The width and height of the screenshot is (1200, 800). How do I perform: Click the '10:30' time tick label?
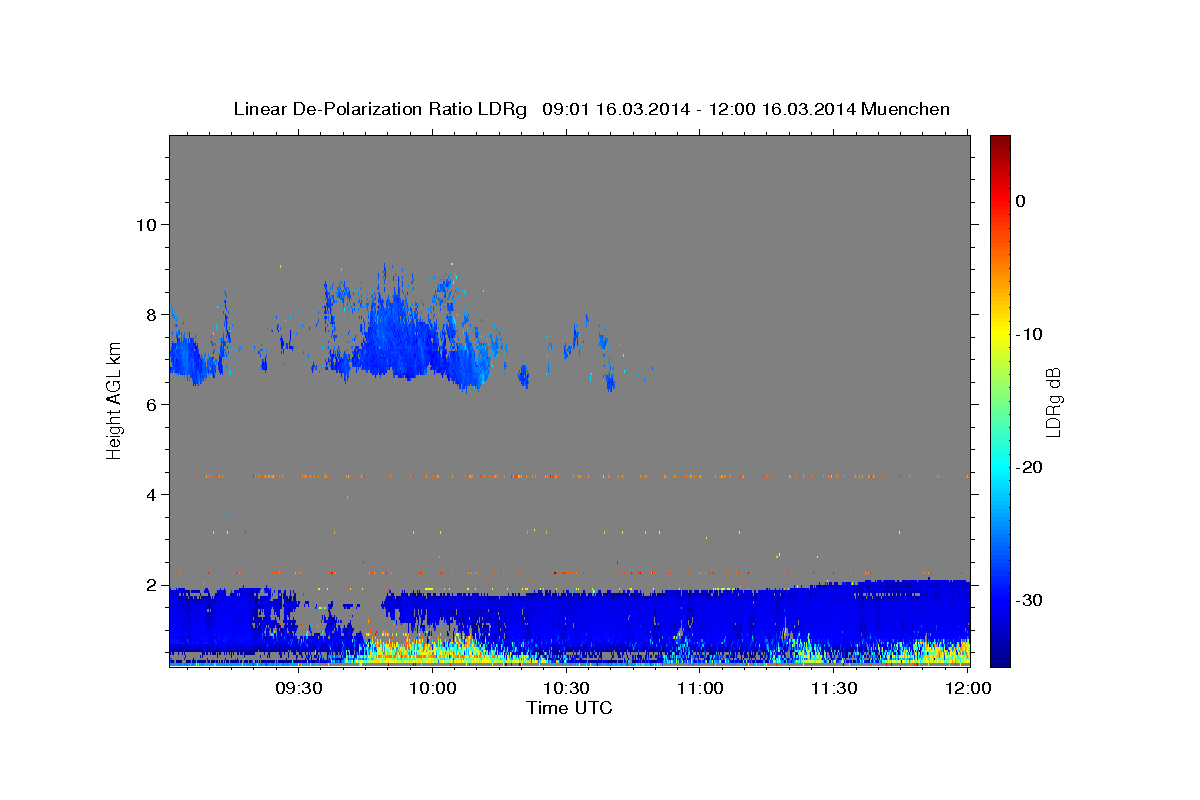point(567,688)
